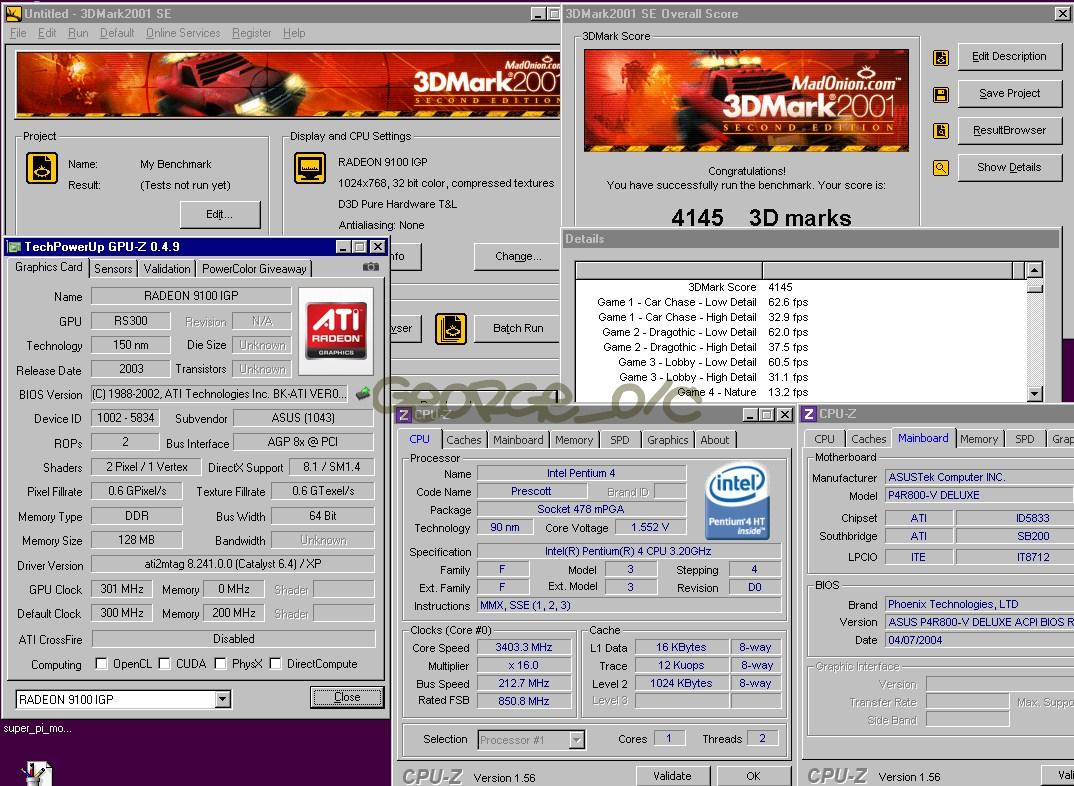Screen dimensions: 1074x786
Task: Switch to Caches tab in CPU-Z CPU window
Action: [464, 440]
